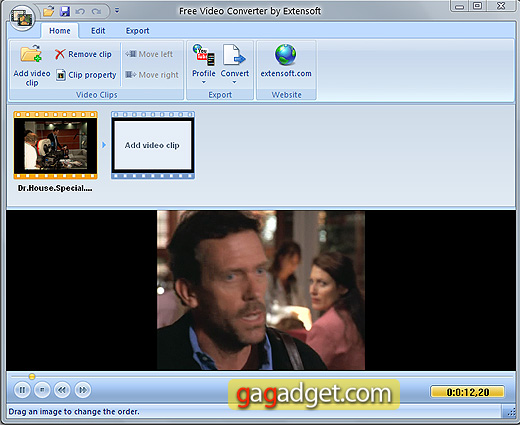Stop the video playback
The image size is (520, 425).
click(x=42, y=390)
